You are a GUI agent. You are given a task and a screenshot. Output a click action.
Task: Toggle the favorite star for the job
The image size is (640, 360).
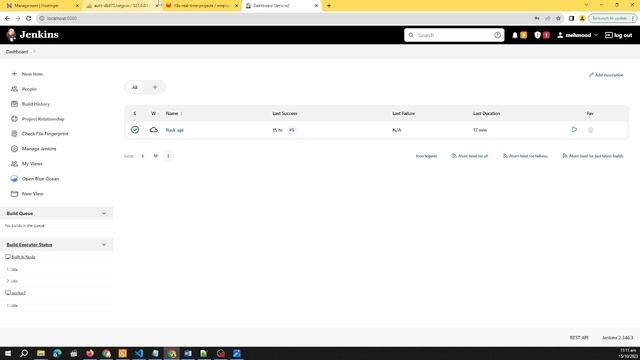pyautogui.click(x=590, y=130)
